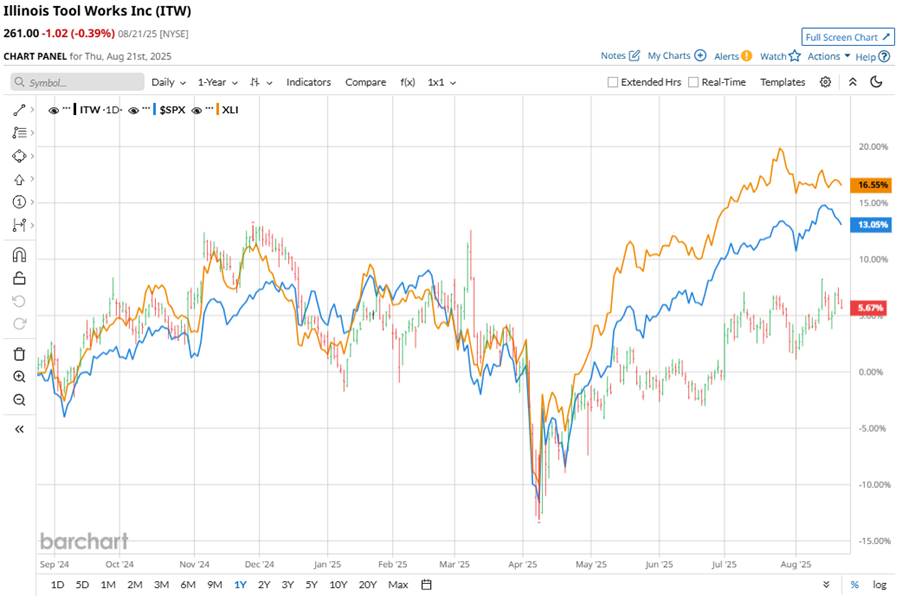Open the ITW series options dots
The height and width of the screenshot is (602, 902).
pos(67,108)
